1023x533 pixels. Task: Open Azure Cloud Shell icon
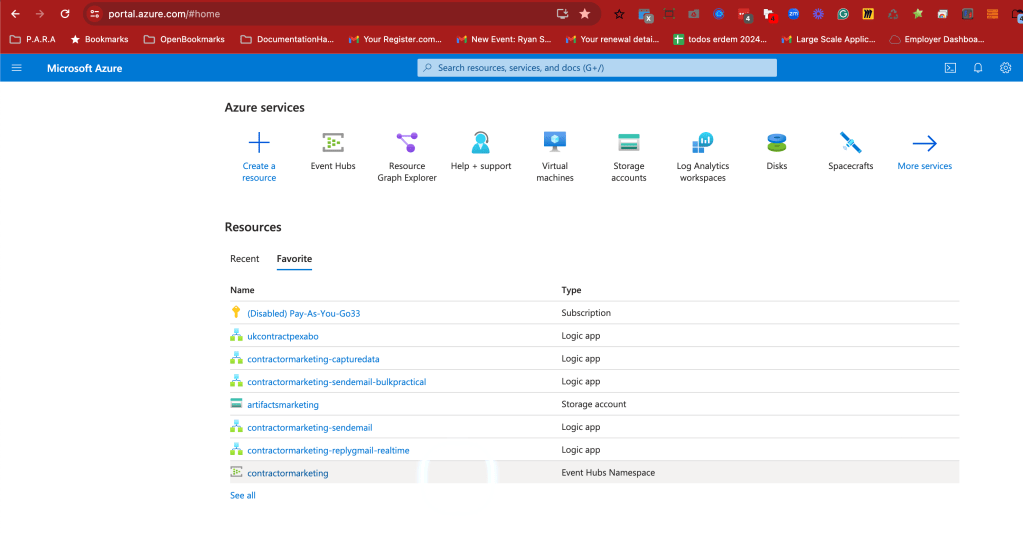950,68
